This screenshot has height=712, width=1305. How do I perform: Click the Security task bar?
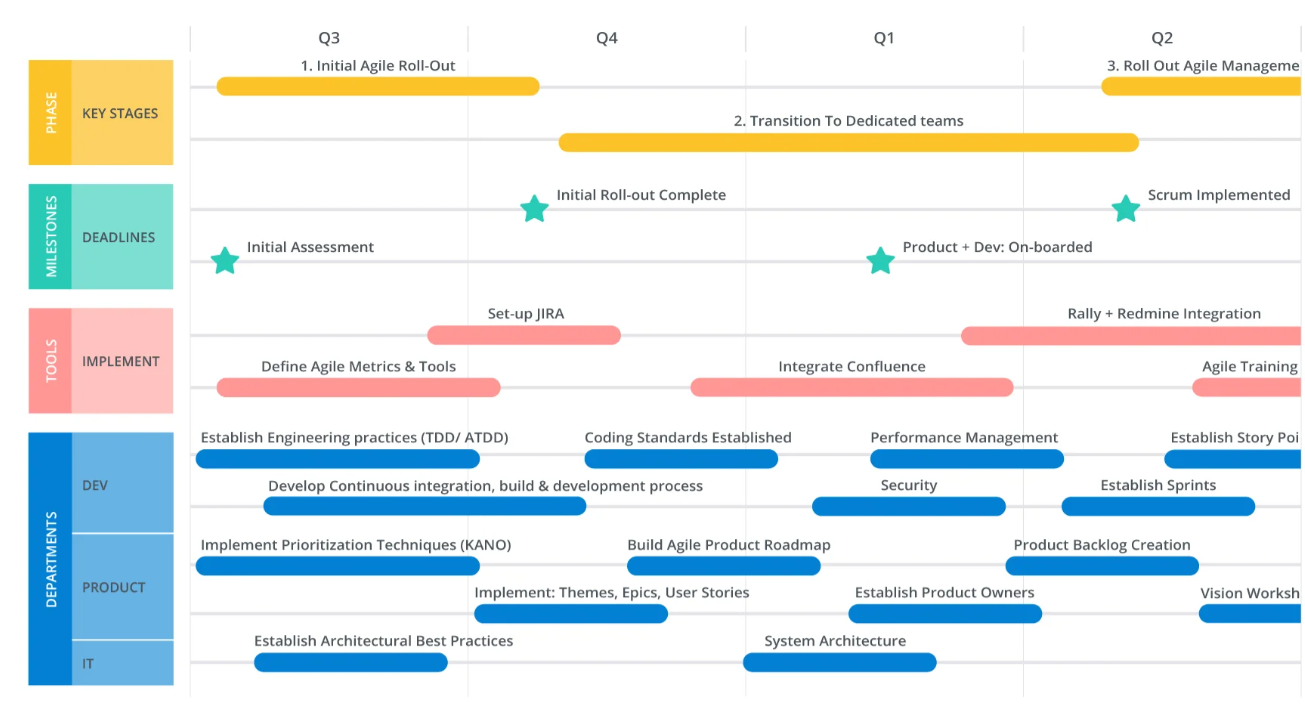[x=909, y=506]
